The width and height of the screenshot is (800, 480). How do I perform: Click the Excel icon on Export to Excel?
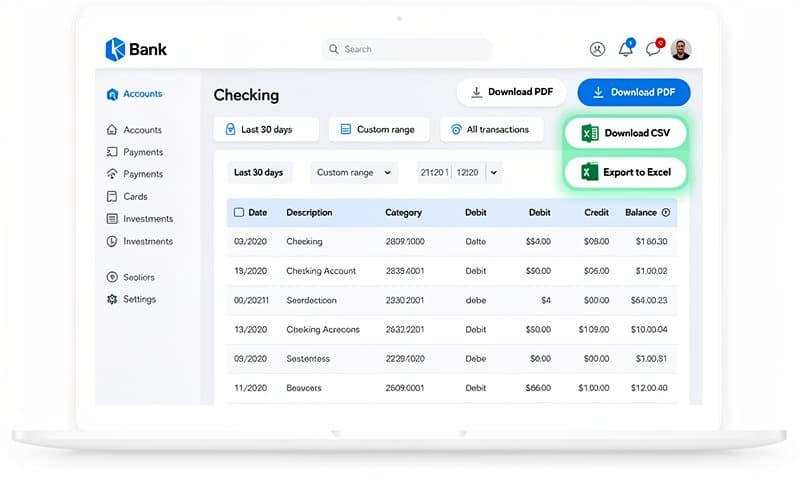pyautogui.click(x=589, y=172)
